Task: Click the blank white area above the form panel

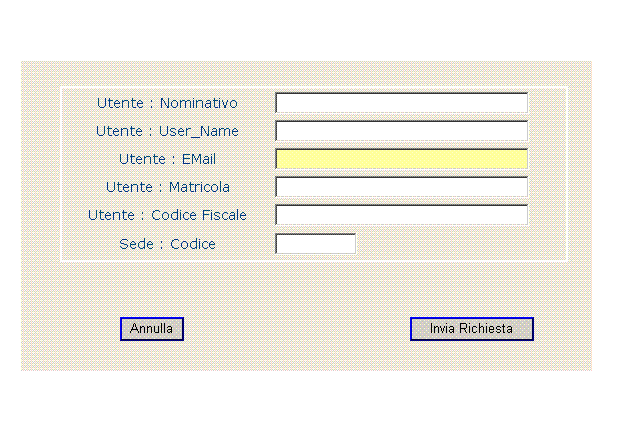Action: (x=309, y=30)
